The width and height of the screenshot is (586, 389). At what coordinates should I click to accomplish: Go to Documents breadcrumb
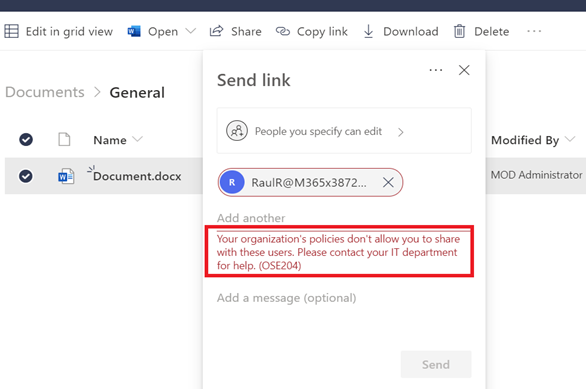pos(45,92)
